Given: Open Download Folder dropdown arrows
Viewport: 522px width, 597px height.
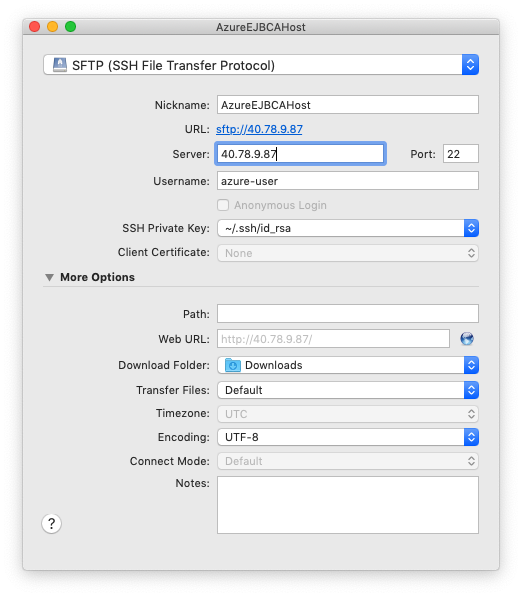Looking at the screenshot, I should 471,365.
